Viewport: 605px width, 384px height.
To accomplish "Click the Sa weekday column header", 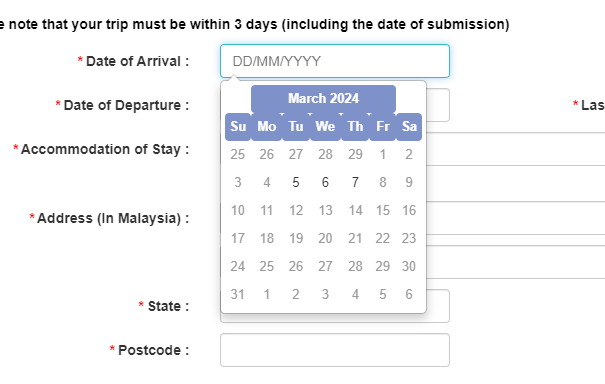I will coord(409,127).
